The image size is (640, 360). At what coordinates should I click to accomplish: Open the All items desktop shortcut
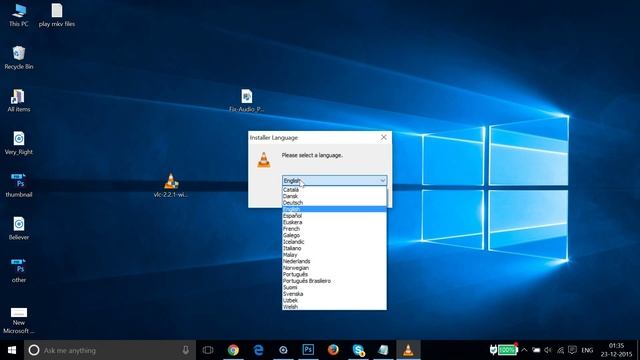[19, 100]
